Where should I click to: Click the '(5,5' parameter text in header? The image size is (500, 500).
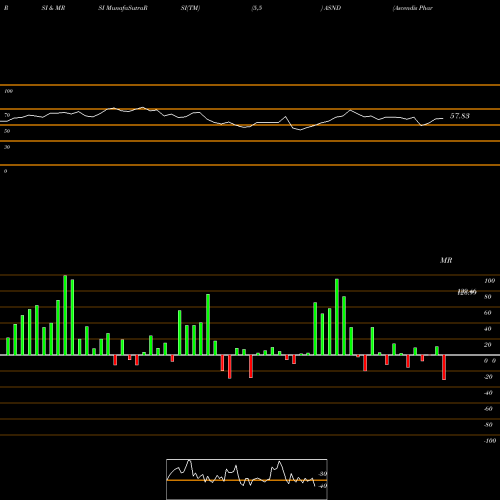[x=257, y=8]
